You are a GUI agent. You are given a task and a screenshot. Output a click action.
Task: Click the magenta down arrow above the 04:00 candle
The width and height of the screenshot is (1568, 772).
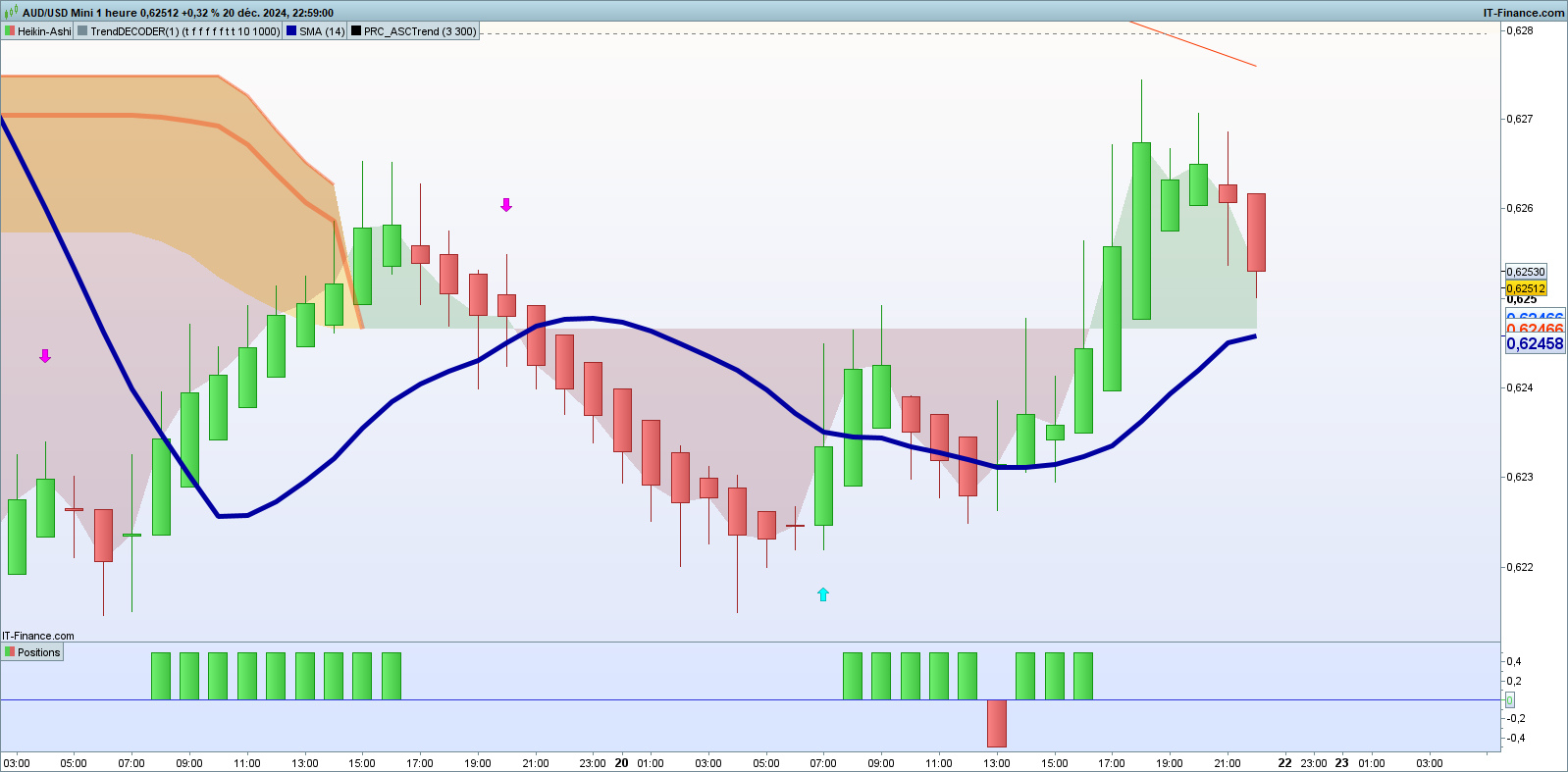[45, 356]
